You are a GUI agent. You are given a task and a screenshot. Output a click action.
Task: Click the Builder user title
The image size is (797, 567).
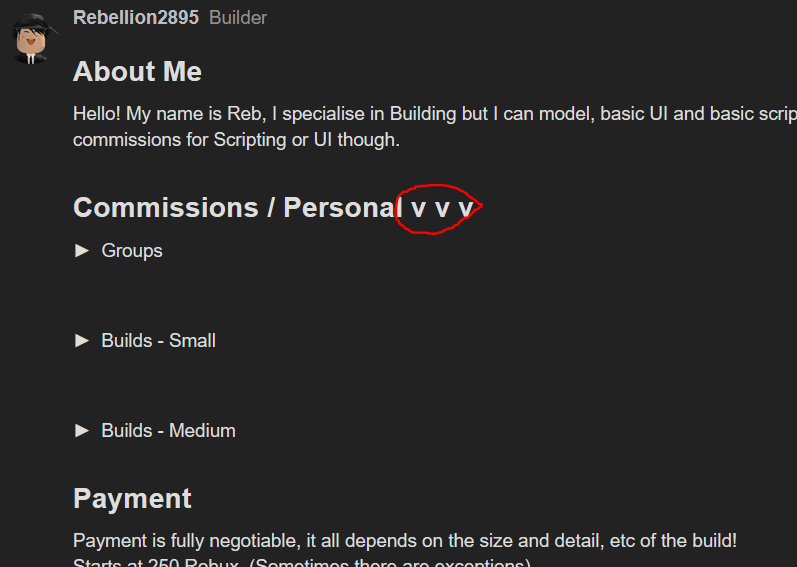click(238, 18)
